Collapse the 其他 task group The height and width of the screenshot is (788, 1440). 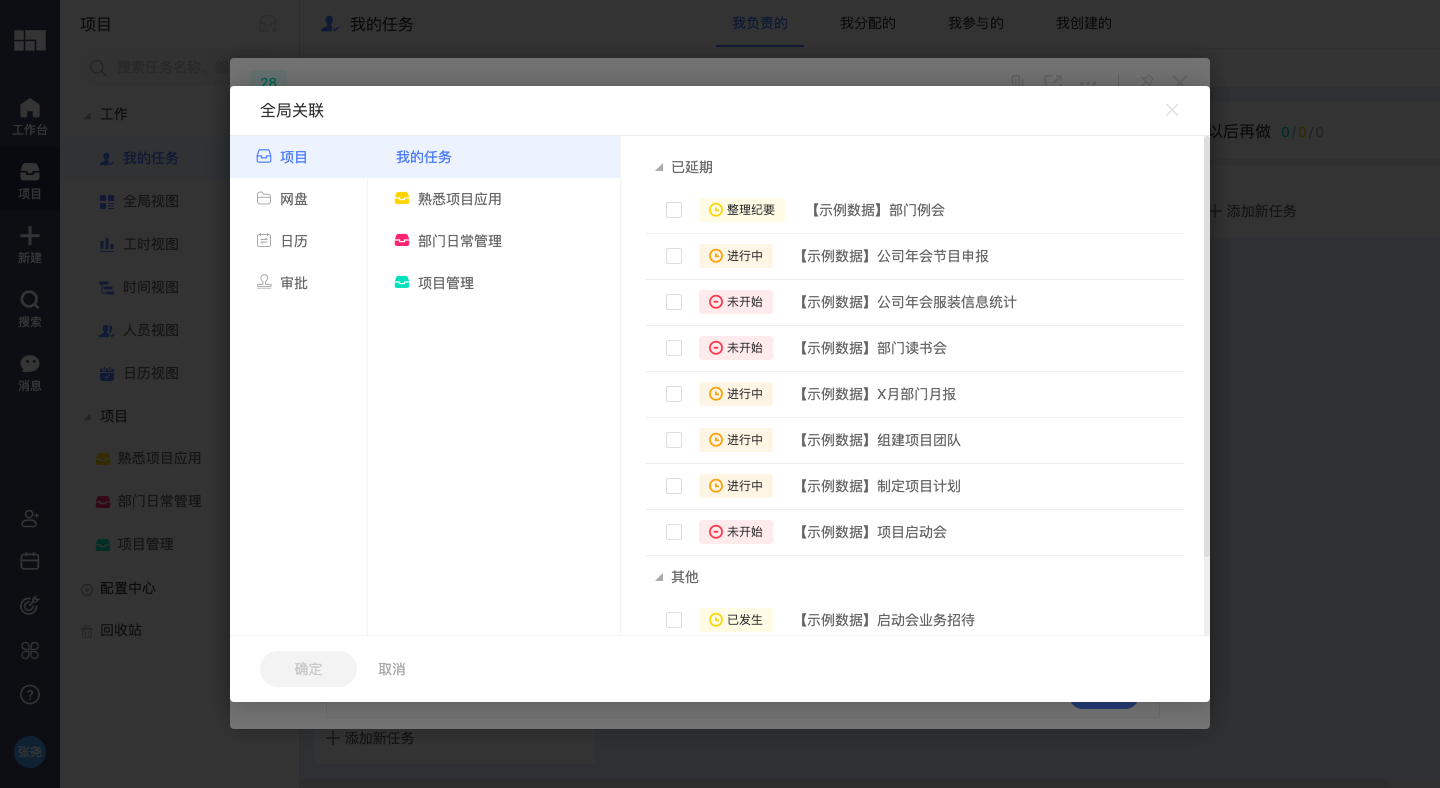coord(659,578)
